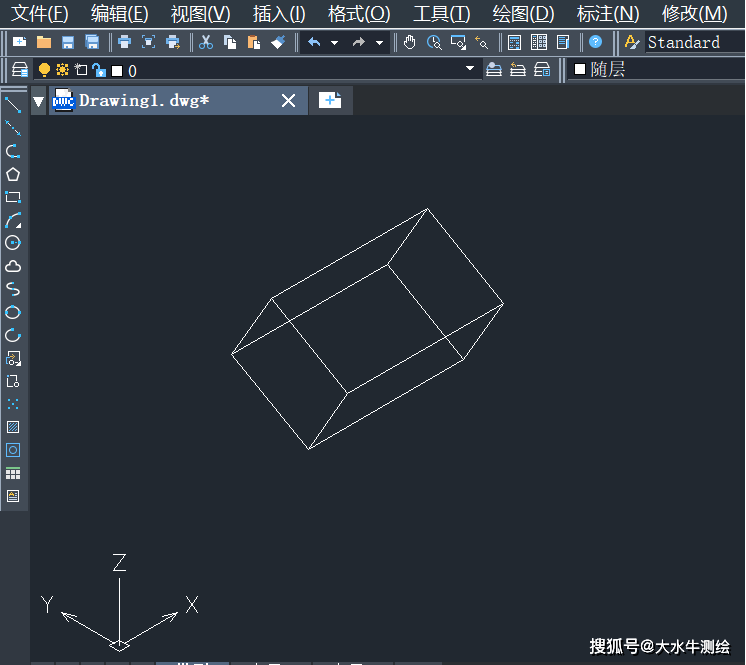Expand the drawing tabs list triangle
The height and width of the screenshot is (665, 746).
(x=39, y=101)
